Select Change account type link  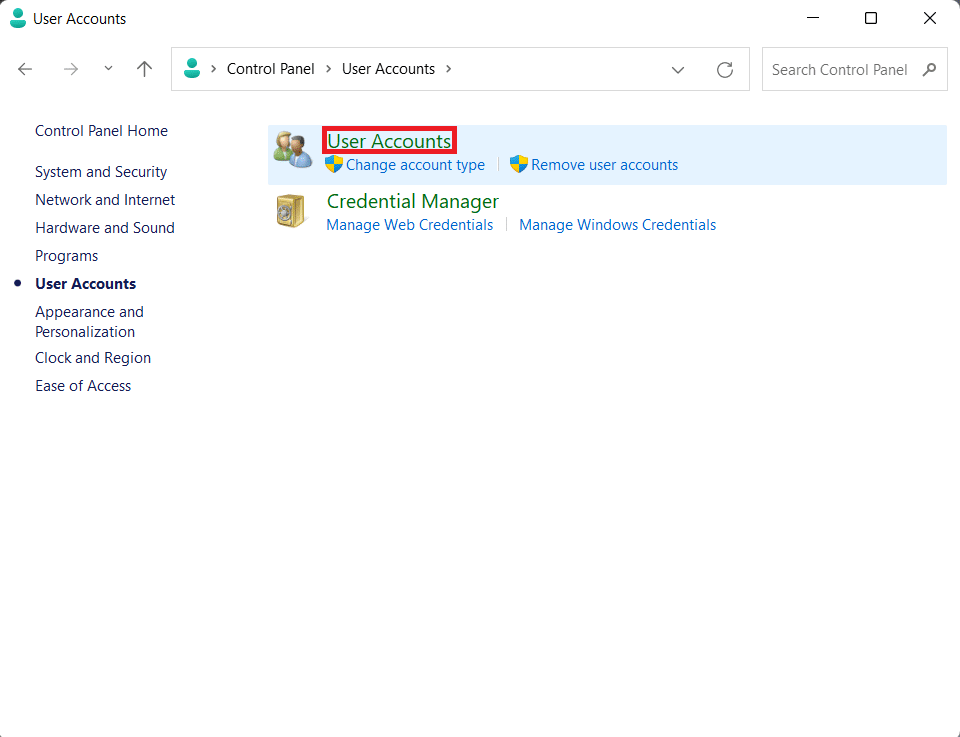[x=415, y=165]
